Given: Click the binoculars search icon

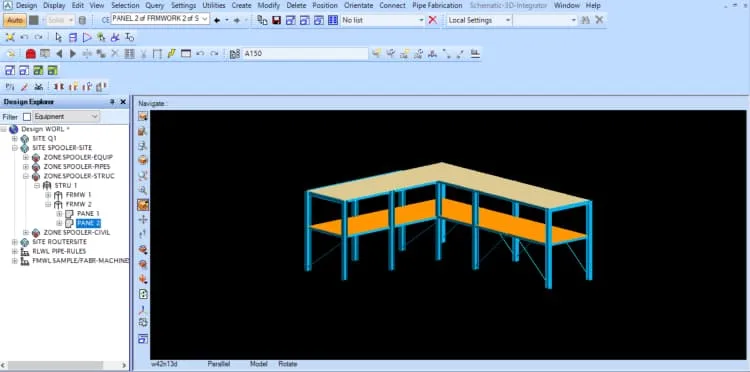Looking at the screenshot, I should 585,20.
